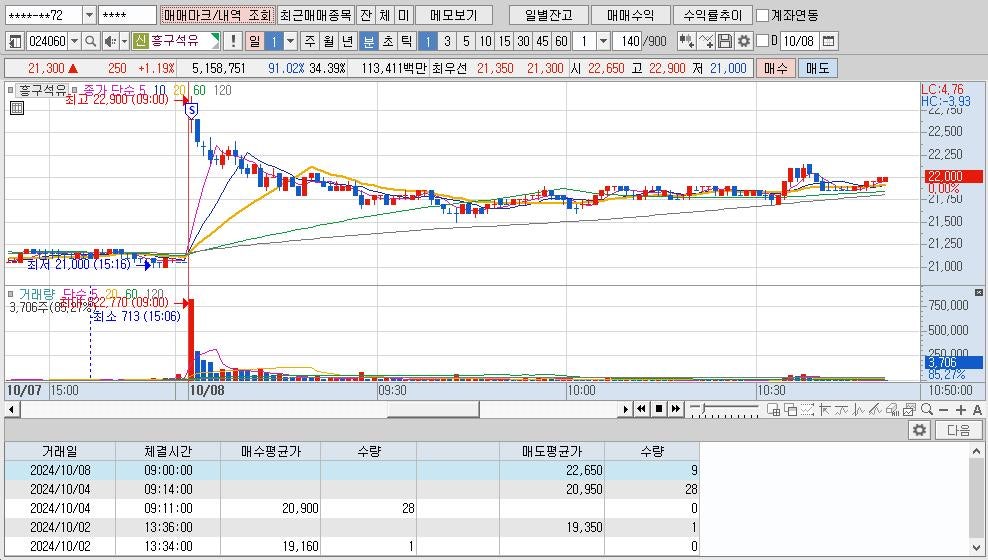
Task: Select the 년 yearly period toggle
Action: click(x=347, y=41)
